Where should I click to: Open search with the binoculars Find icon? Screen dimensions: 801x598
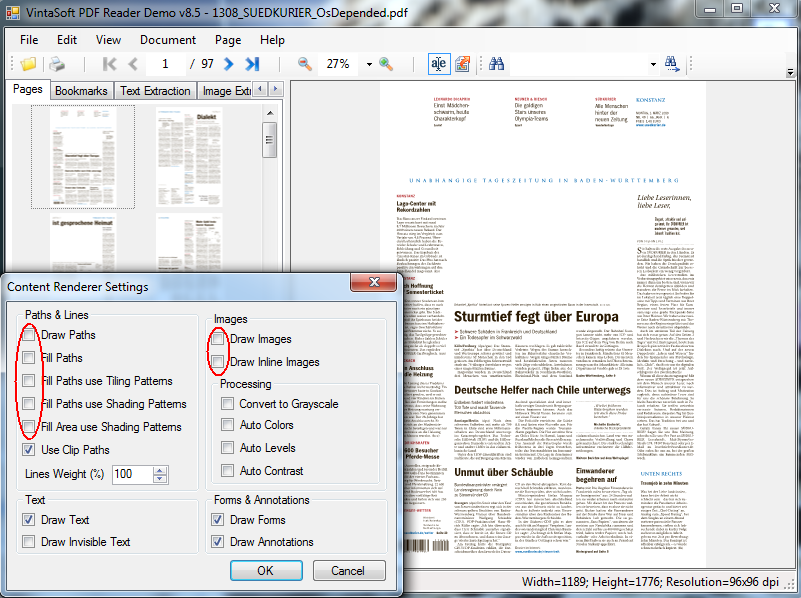coord(496,63)
